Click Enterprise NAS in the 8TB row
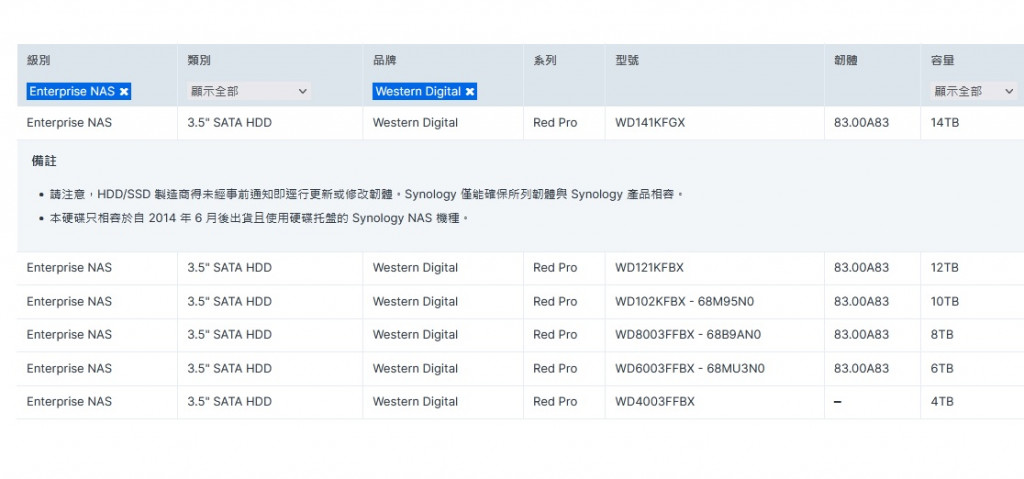 point(69,335)
